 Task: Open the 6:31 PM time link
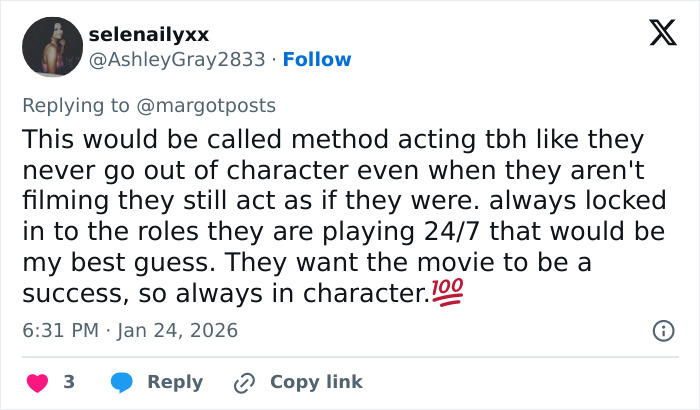[60, 330]
